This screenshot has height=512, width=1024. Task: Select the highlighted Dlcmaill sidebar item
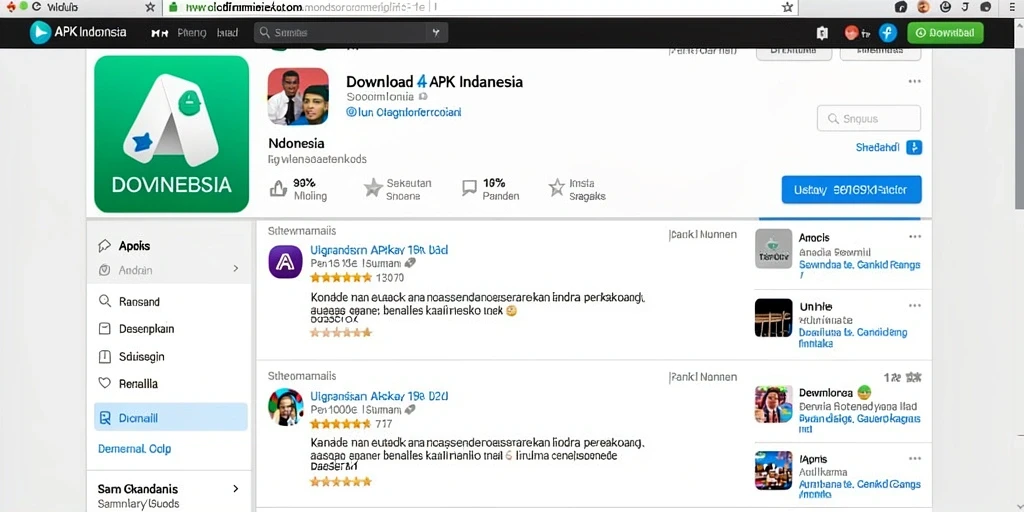coord(171,417)
